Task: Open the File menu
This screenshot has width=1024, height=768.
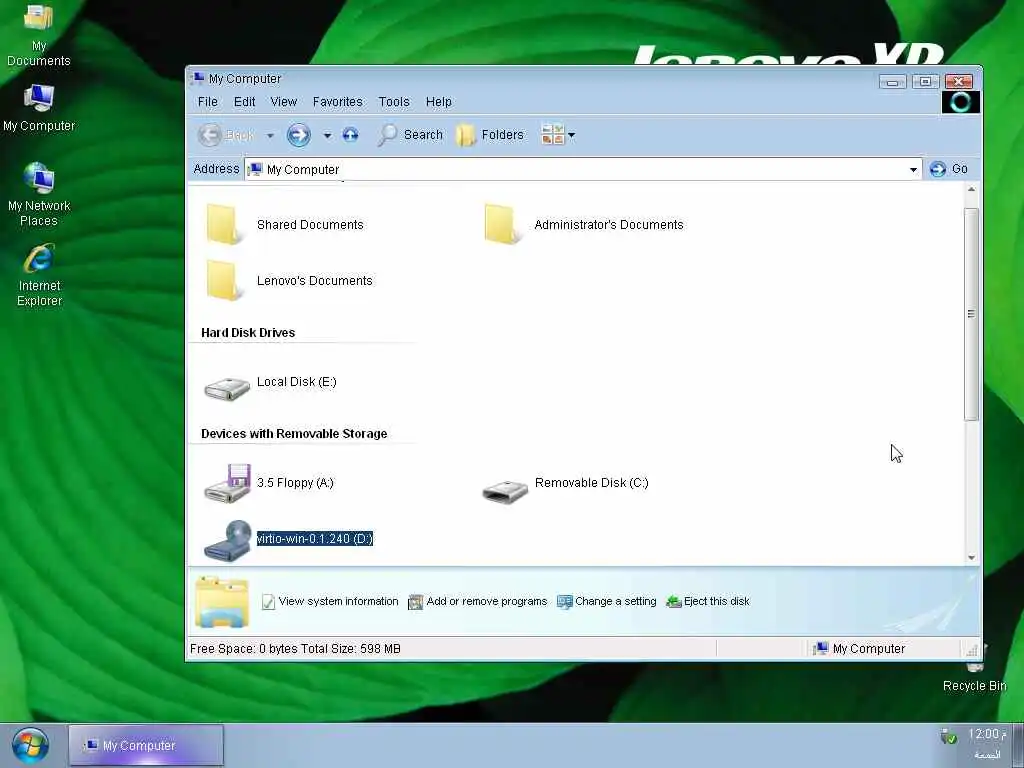Action: (x=208, y=102)
